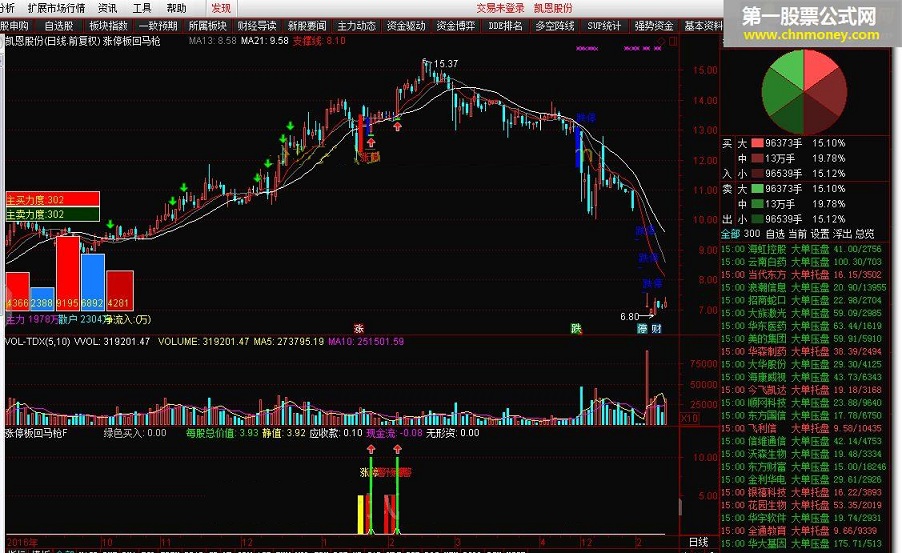
Task: Open the 新股要闻 toolbar button
Action: pos(307,26)
